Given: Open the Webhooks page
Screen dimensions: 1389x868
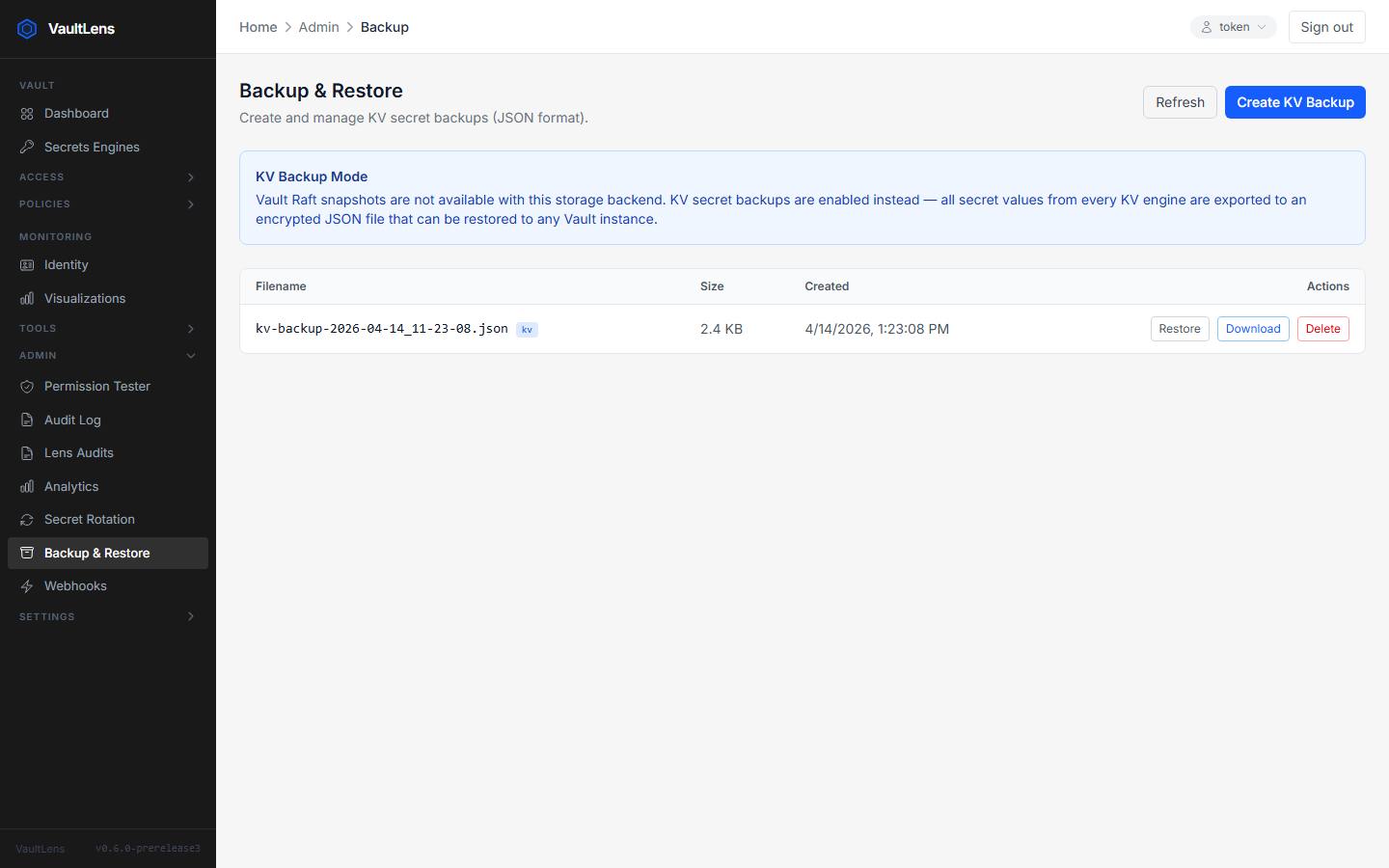Looking at the screenshot, I should click(108, 586).
